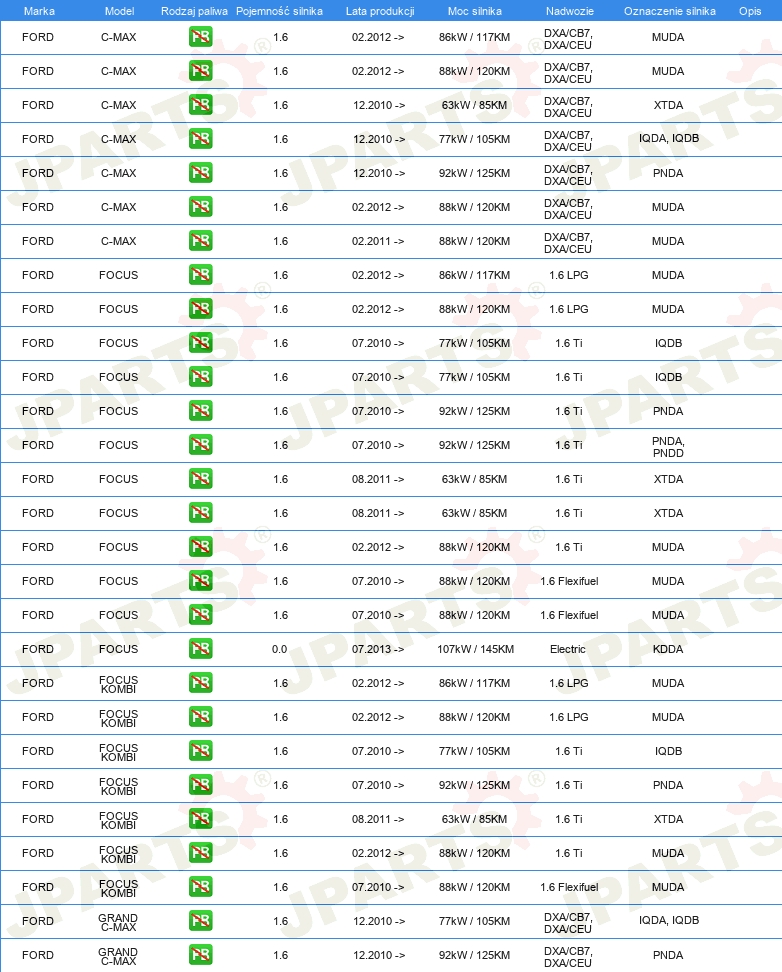Viewport: 782px width, 972px height.
Task: Click the Opis column header
Action: tap(750, 11)
